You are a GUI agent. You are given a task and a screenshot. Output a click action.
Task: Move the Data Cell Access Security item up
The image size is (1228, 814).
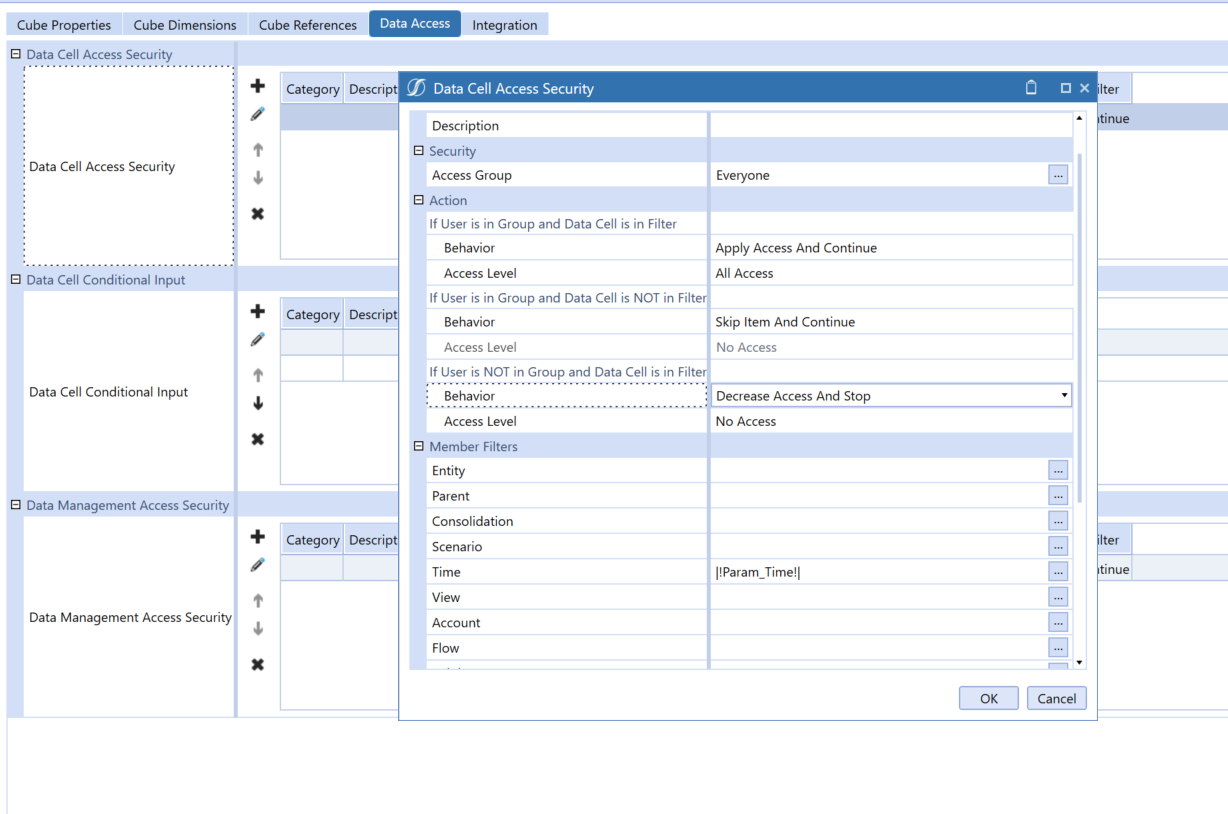[257, 149]
